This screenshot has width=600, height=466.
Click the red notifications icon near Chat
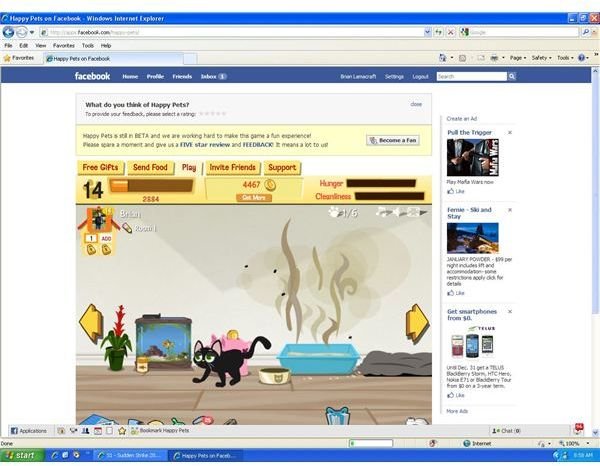coord(579,429)
